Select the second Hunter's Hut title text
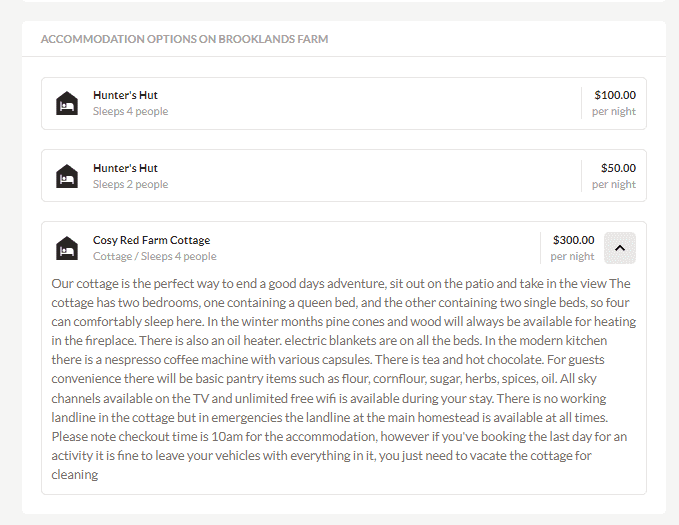The height and width of the screenshot is (525, 679). 125,168
